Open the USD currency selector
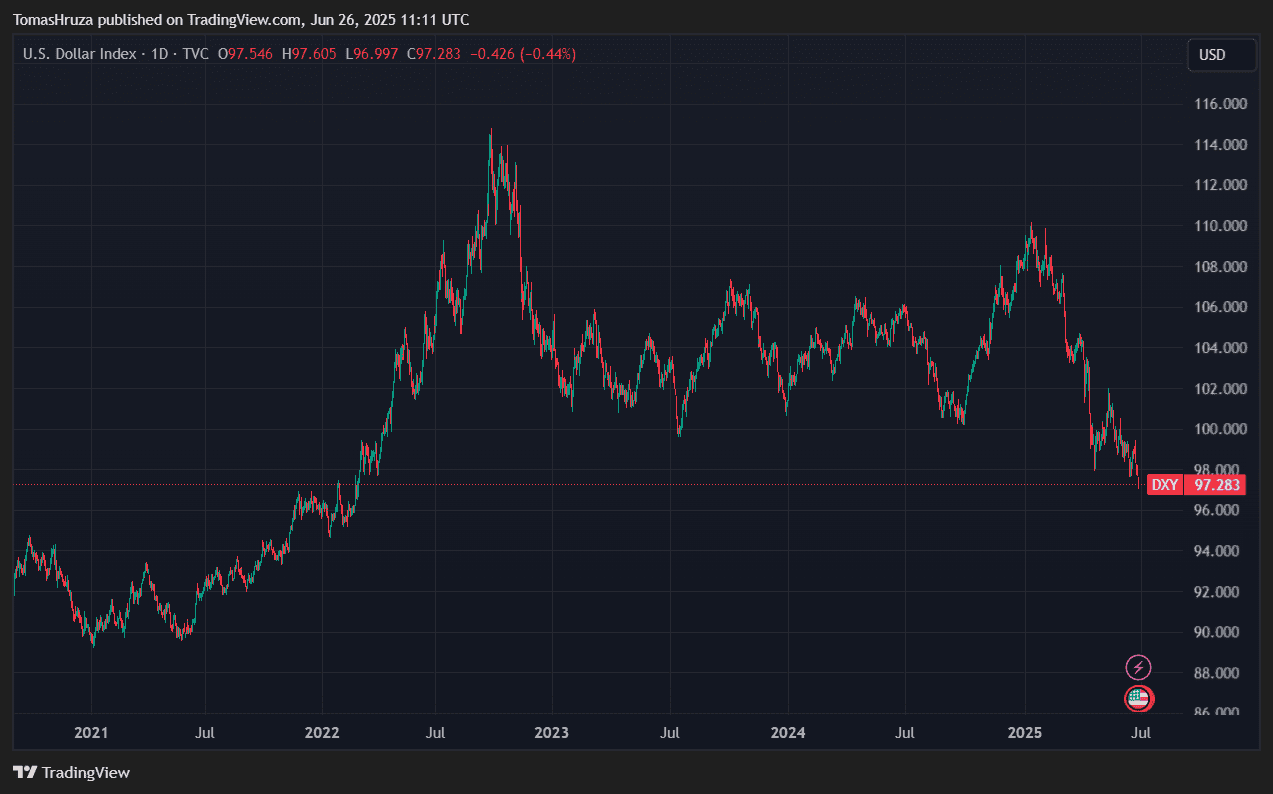The width and height of the screenshot is (1273, 794). point(1221,55)
